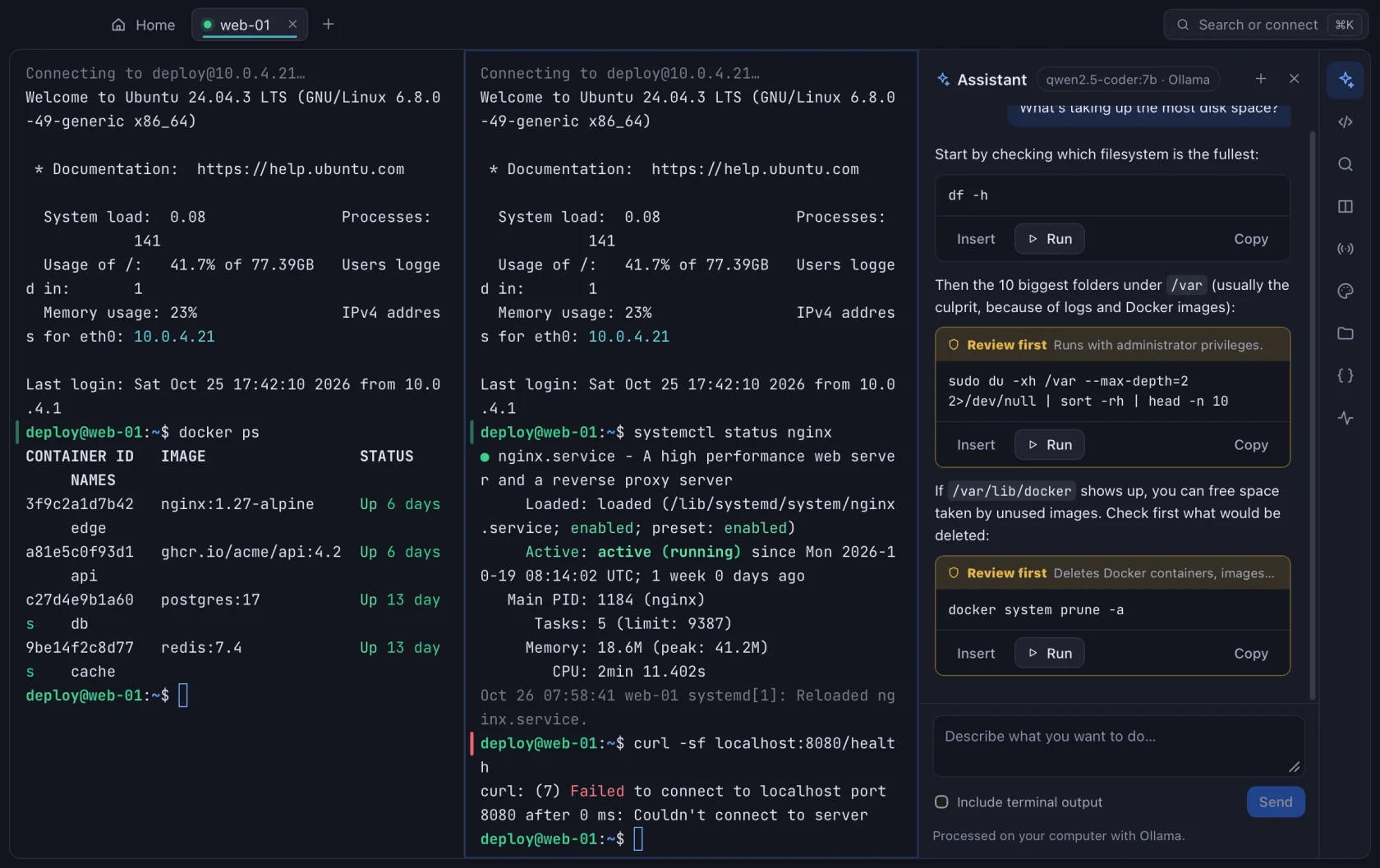Copy docker system prune -a command
Viewport: 1380px width, 868px height.
(1251, 654)
